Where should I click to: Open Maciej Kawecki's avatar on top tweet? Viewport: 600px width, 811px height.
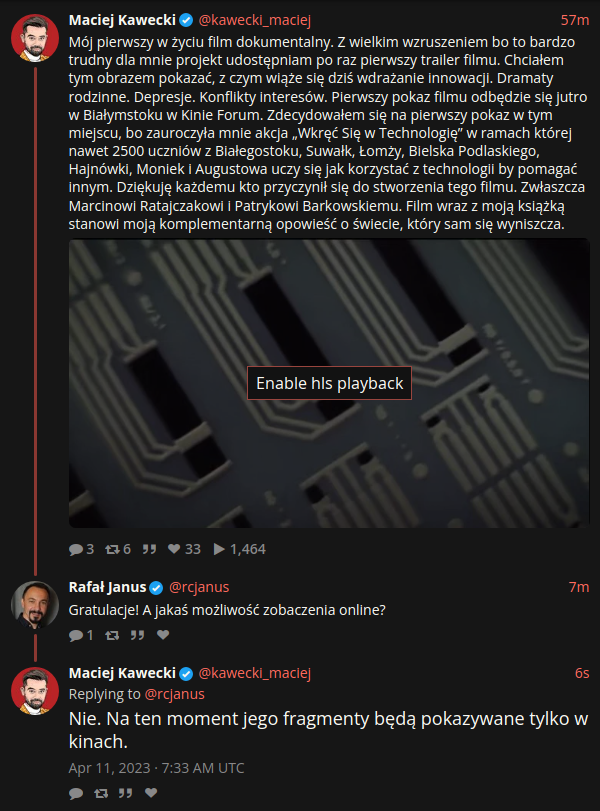click(35, 38)
